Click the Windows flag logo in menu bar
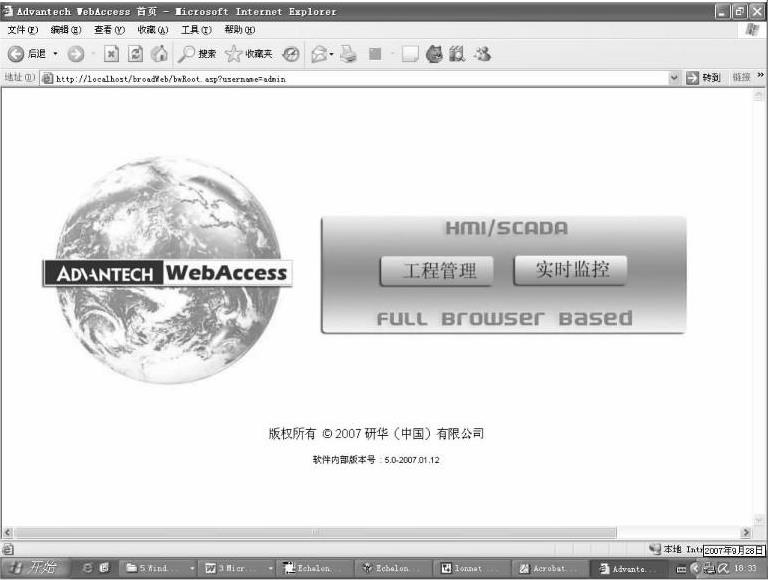768x580 pixels. point(753,30)
